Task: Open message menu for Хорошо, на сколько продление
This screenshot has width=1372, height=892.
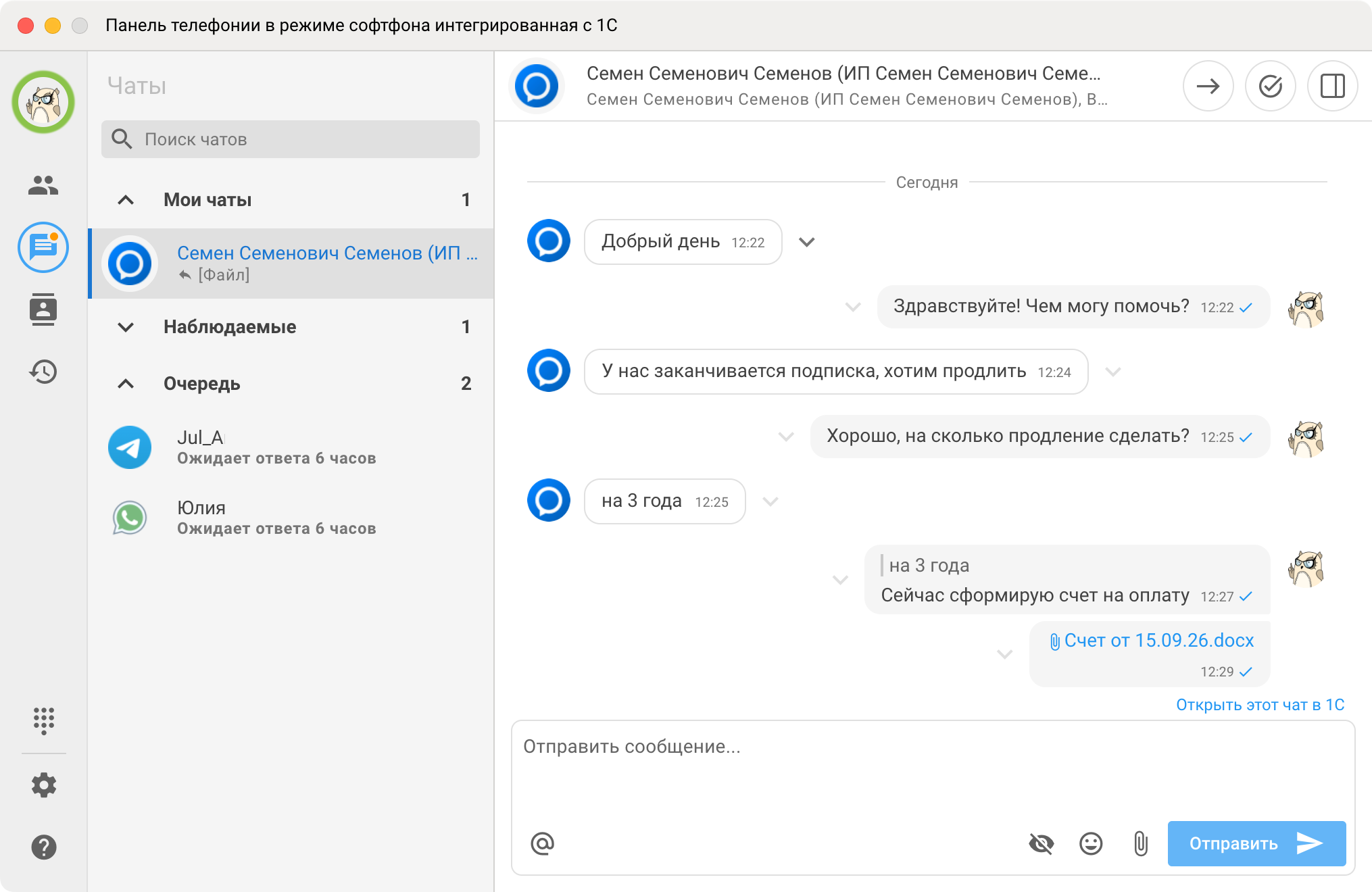Action: coord(786,437)
